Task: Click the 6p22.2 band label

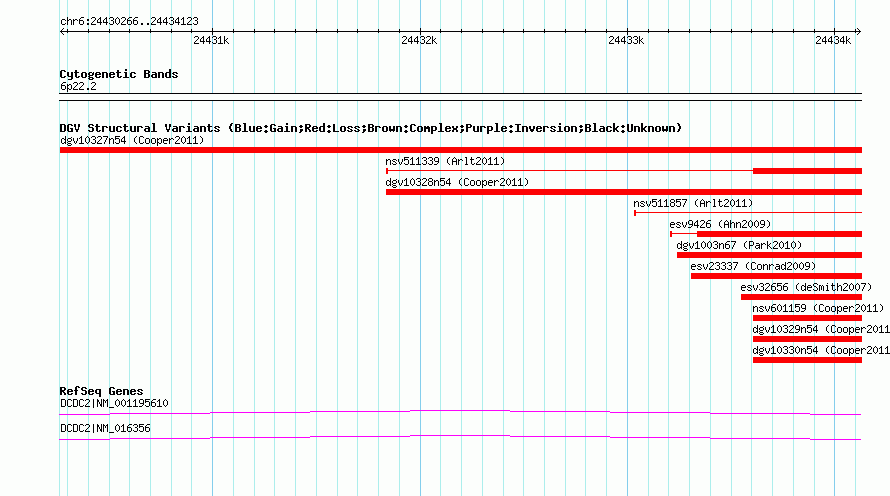Action: coord(78,87)
